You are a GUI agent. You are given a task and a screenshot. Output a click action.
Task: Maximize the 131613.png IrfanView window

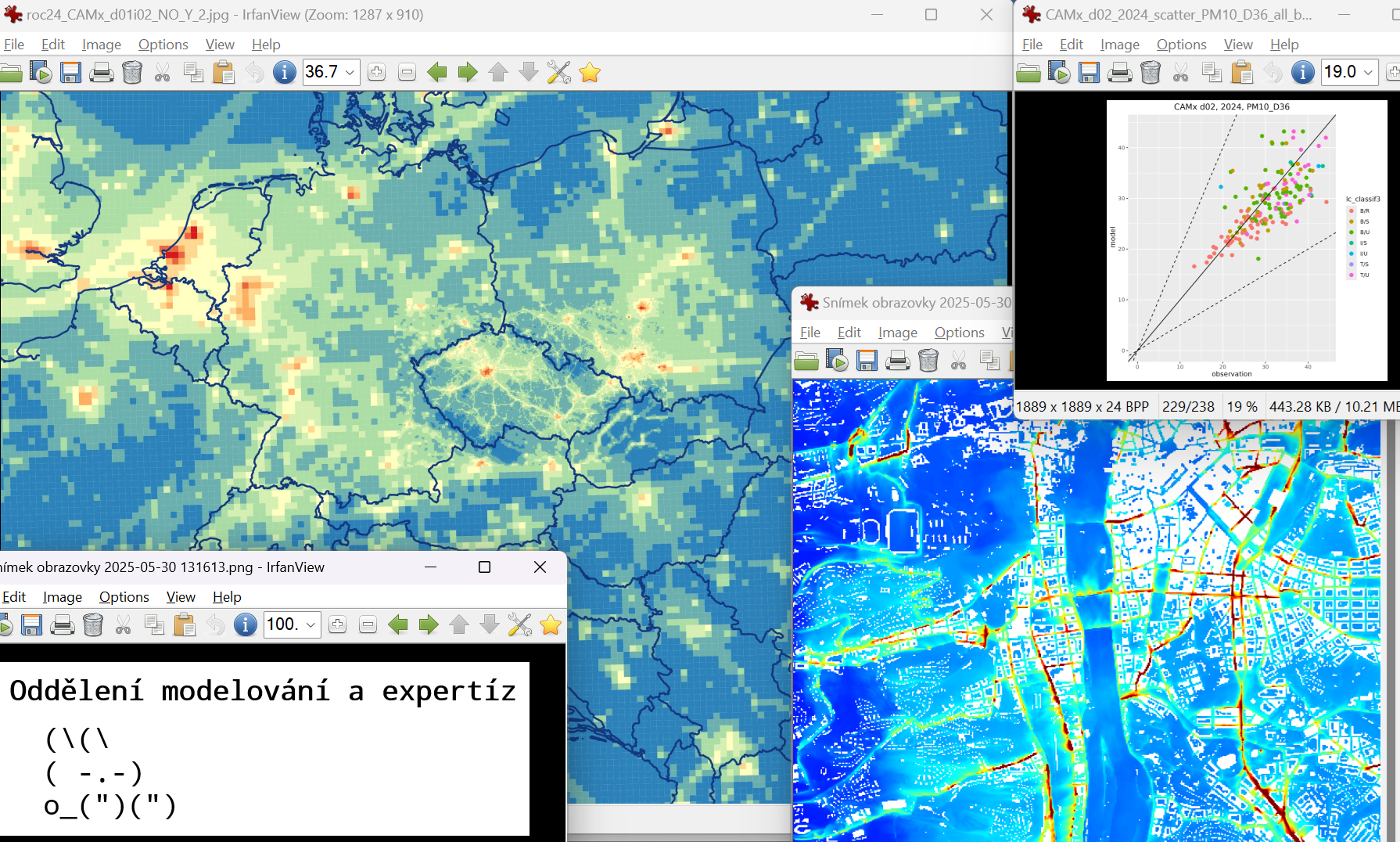tap(484, 567)
